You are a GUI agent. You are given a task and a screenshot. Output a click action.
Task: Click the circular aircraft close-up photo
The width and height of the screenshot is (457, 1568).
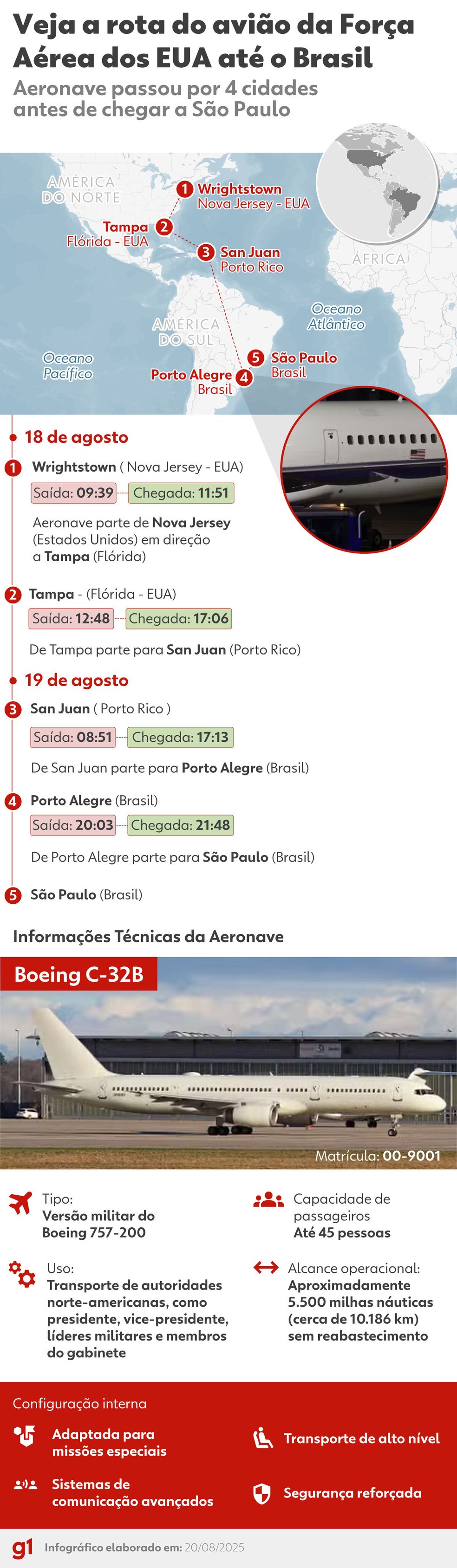[x=364, y=469]
